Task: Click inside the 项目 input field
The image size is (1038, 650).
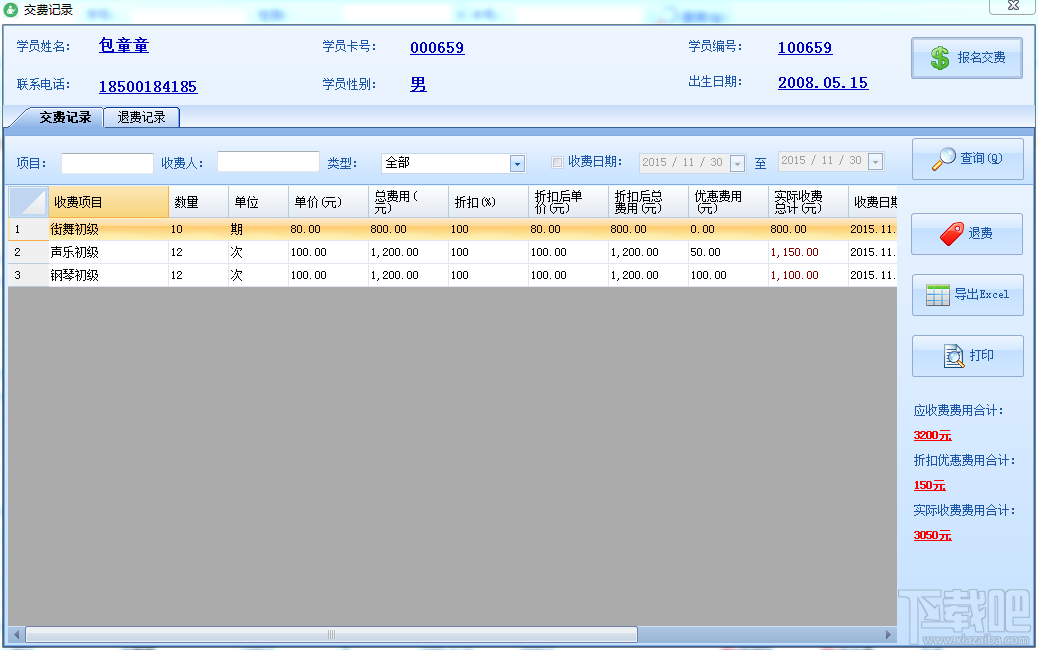Action: pyautogui.click(x=107, y=163)
